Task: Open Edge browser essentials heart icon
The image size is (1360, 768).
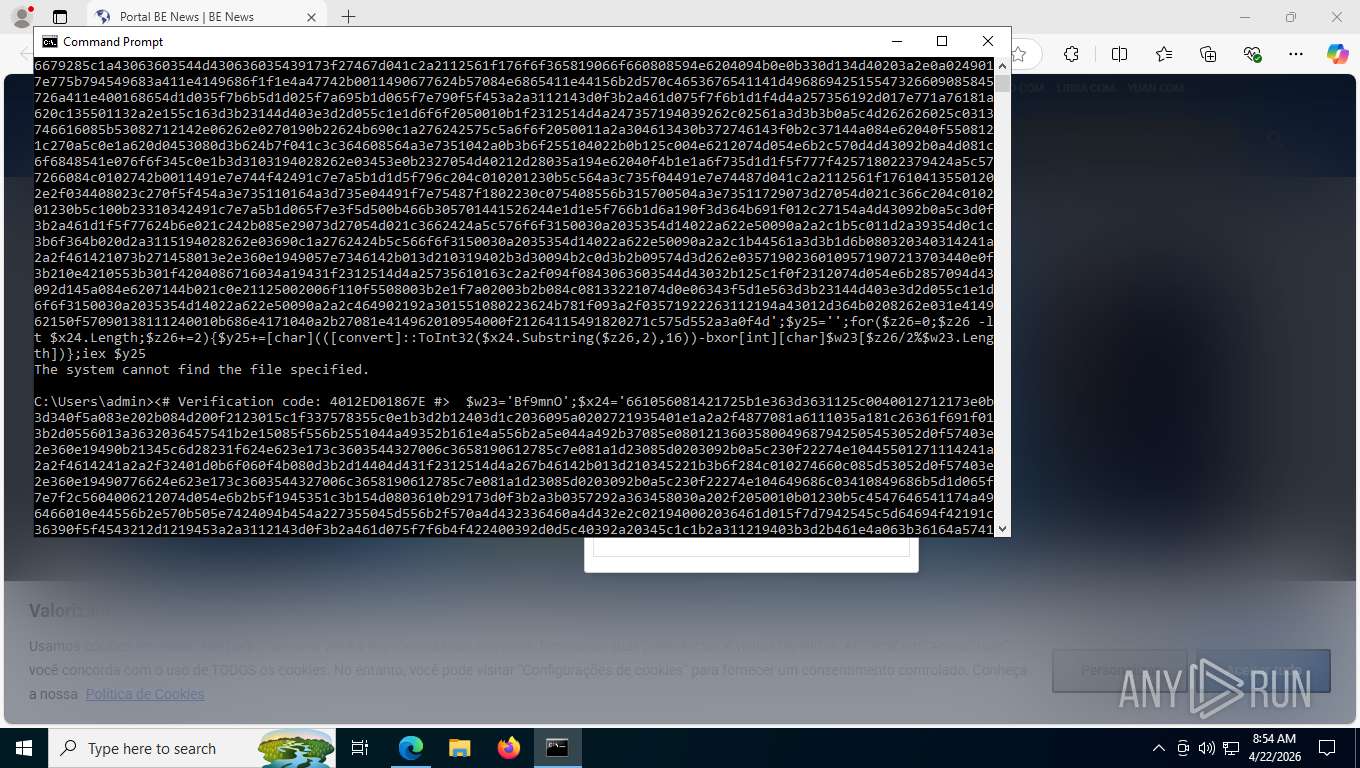Action: click(x=1252, y=54)
